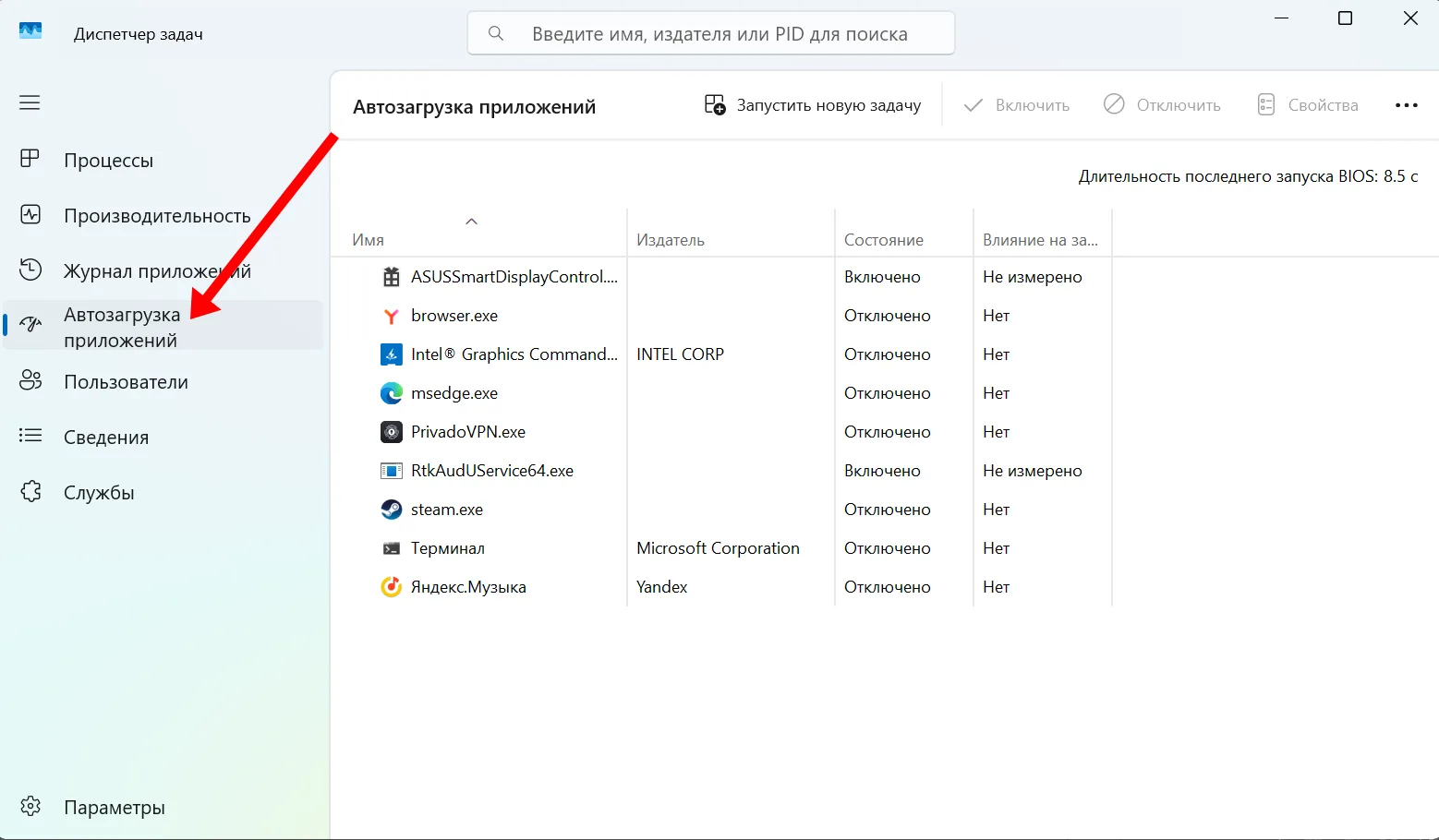
Task: Open the hamburger navigation menu
Action: tap(30, 102)
